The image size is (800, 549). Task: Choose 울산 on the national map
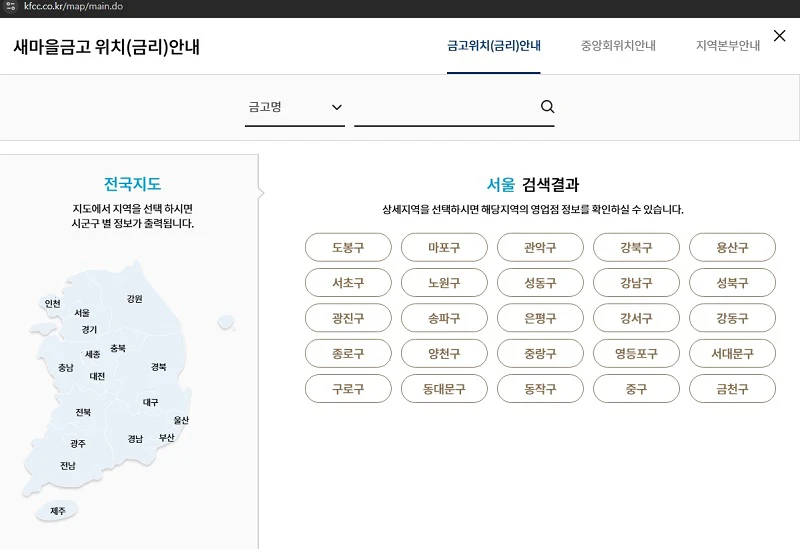[x=181, y=420]
